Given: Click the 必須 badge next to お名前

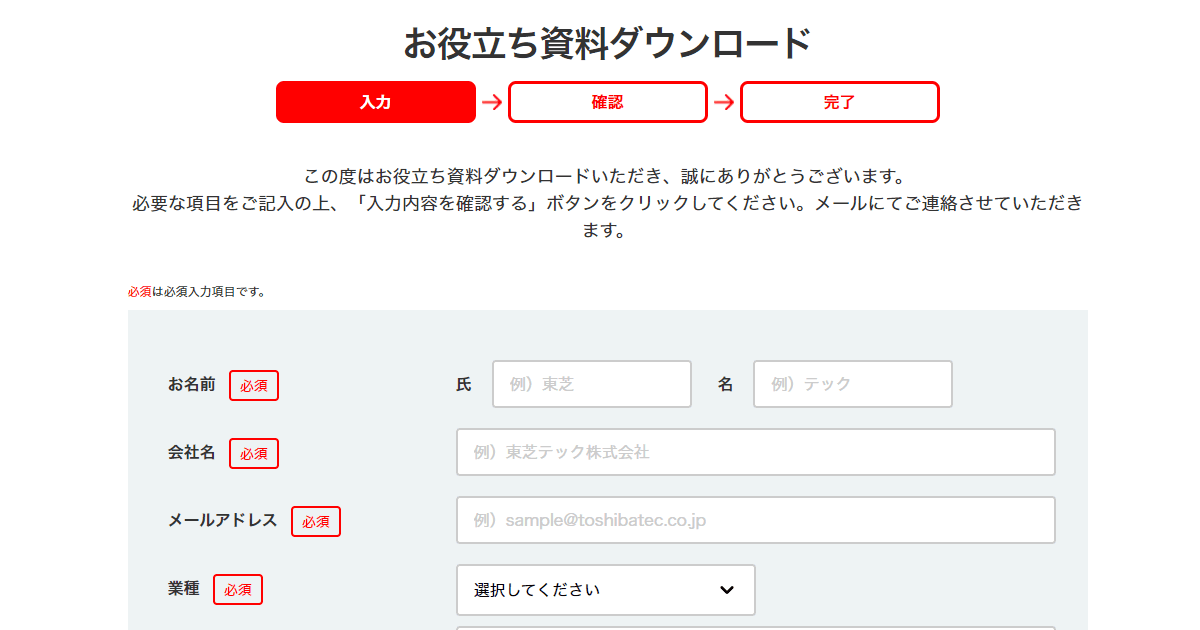Looking at the screenshot, I should (253, 385).
